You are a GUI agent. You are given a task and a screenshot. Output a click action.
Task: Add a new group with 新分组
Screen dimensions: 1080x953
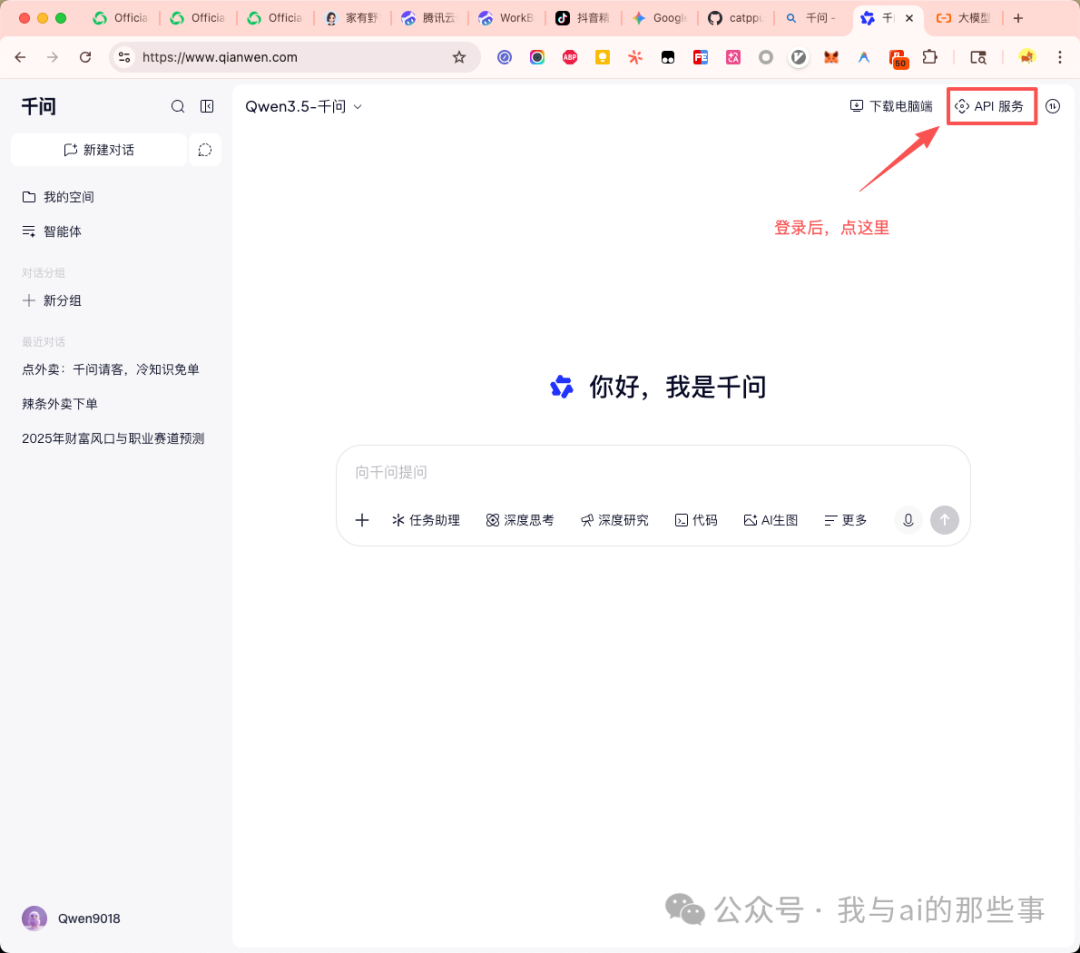tap(52, 300)
